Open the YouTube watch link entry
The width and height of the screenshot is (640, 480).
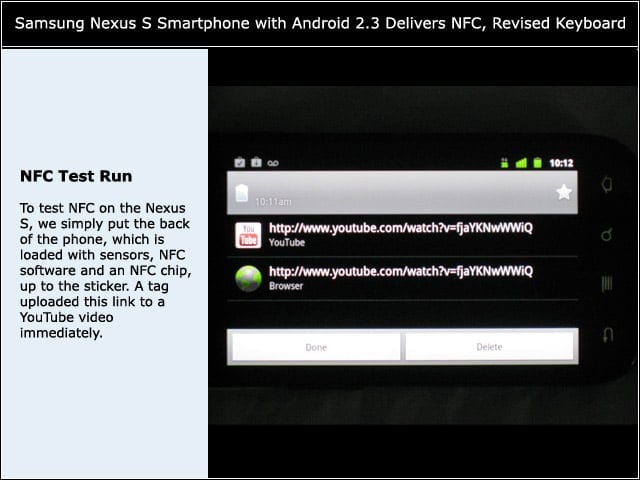click(402, 236)
